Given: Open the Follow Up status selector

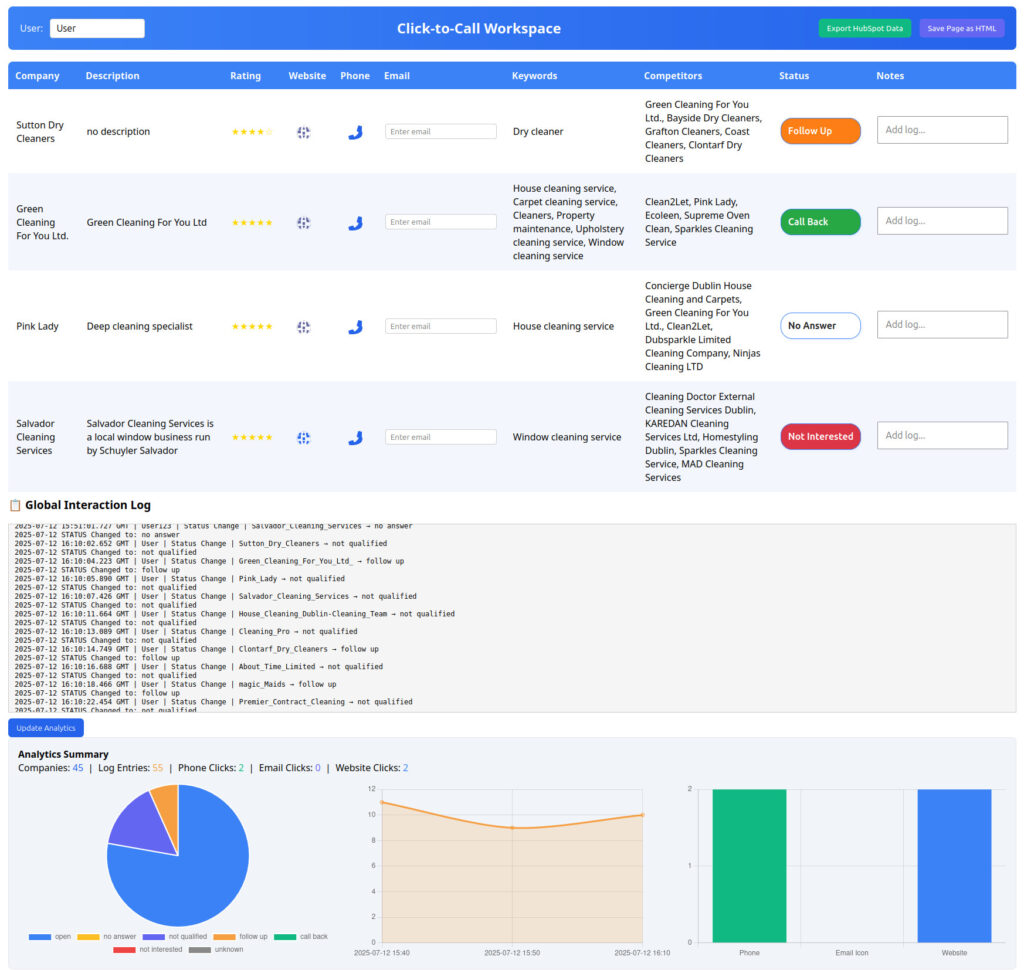Looking at the screenshot, I should pyautogui.click(x=820, y=131).
